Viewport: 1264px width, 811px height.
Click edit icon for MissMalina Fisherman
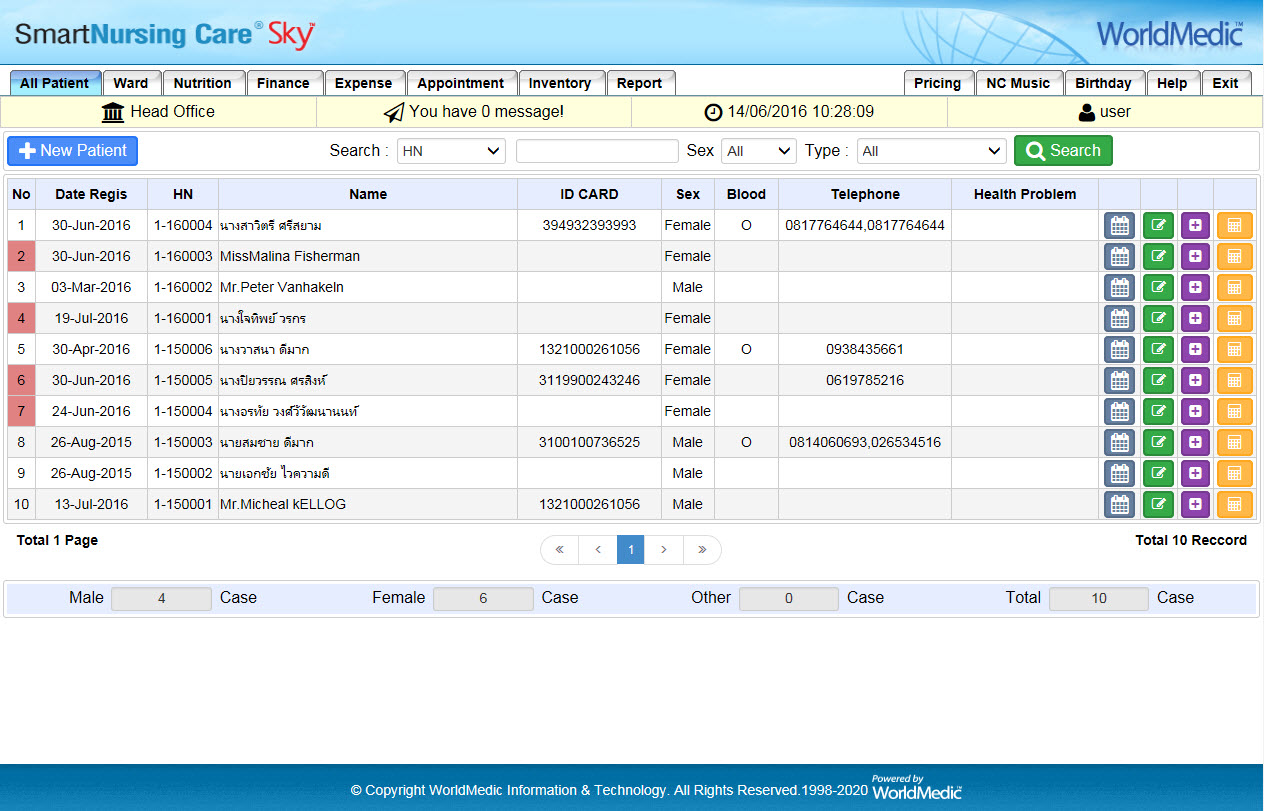(1158, 257)
